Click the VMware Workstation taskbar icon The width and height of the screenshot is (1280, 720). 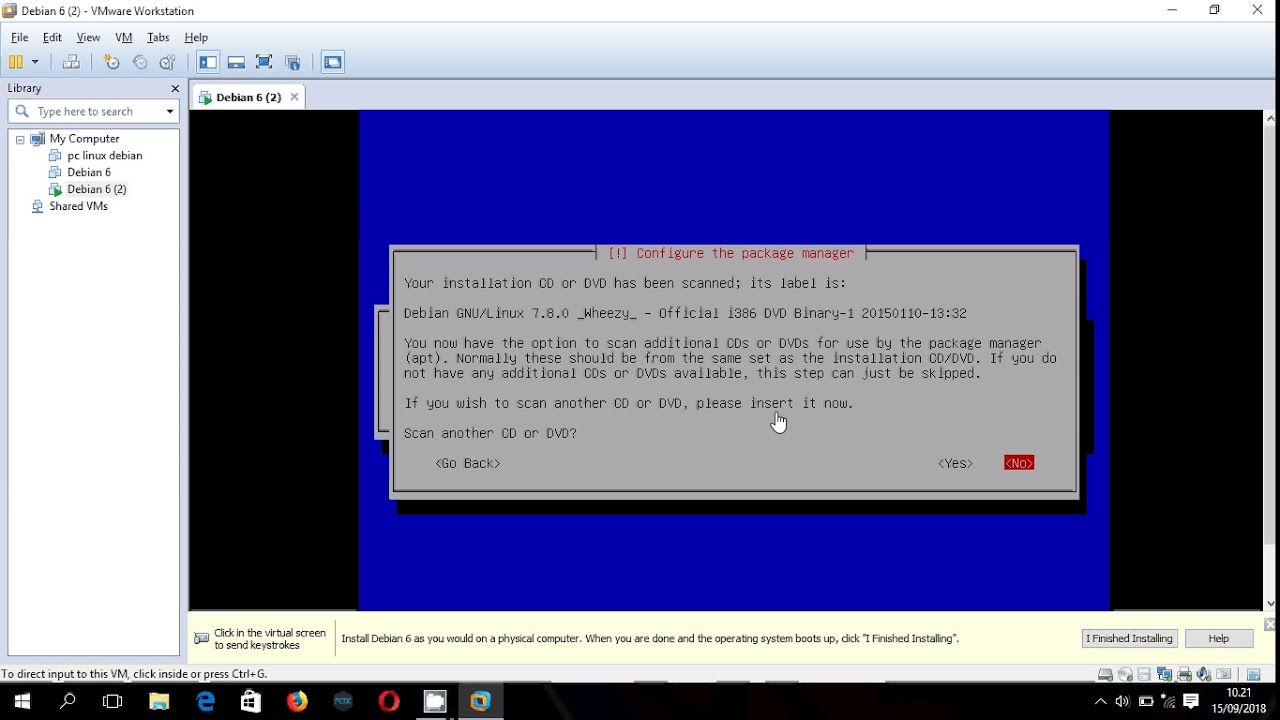[481, 701]
